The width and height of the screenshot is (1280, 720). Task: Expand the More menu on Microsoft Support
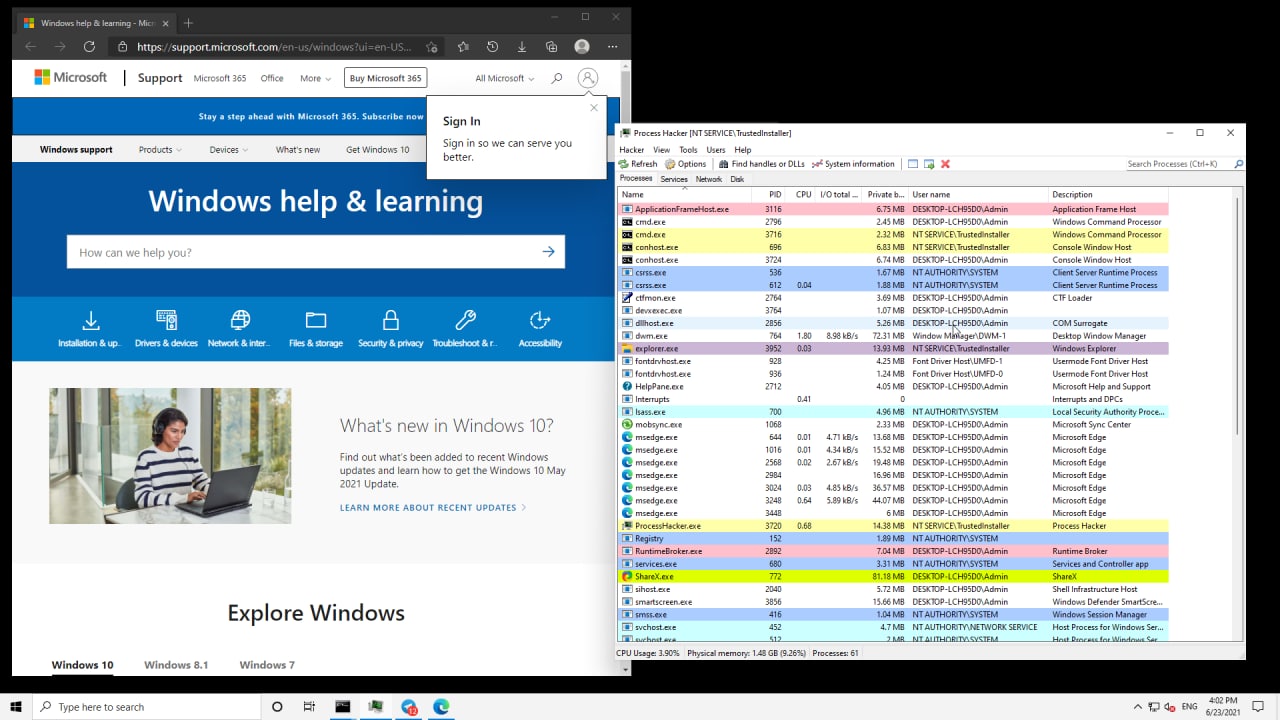pyautogui.click(x=315, y=78)
